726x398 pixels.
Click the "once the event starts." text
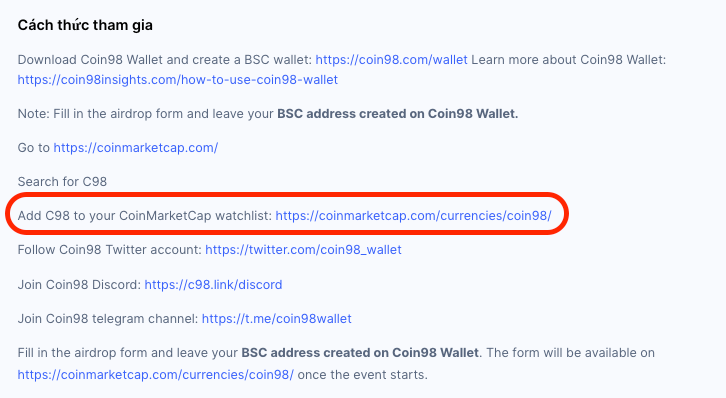pos(363,374)
